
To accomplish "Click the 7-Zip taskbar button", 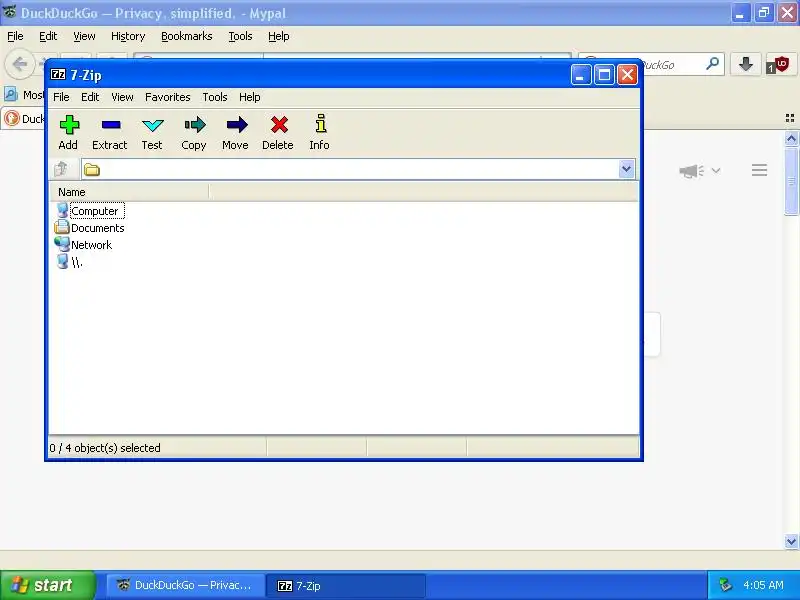I will [x=346, y=585].
